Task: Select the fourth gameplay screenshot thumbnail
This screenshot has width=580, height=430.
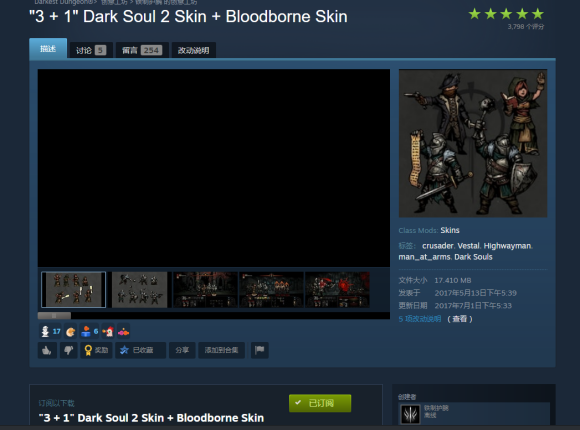Action: (271, 290)
